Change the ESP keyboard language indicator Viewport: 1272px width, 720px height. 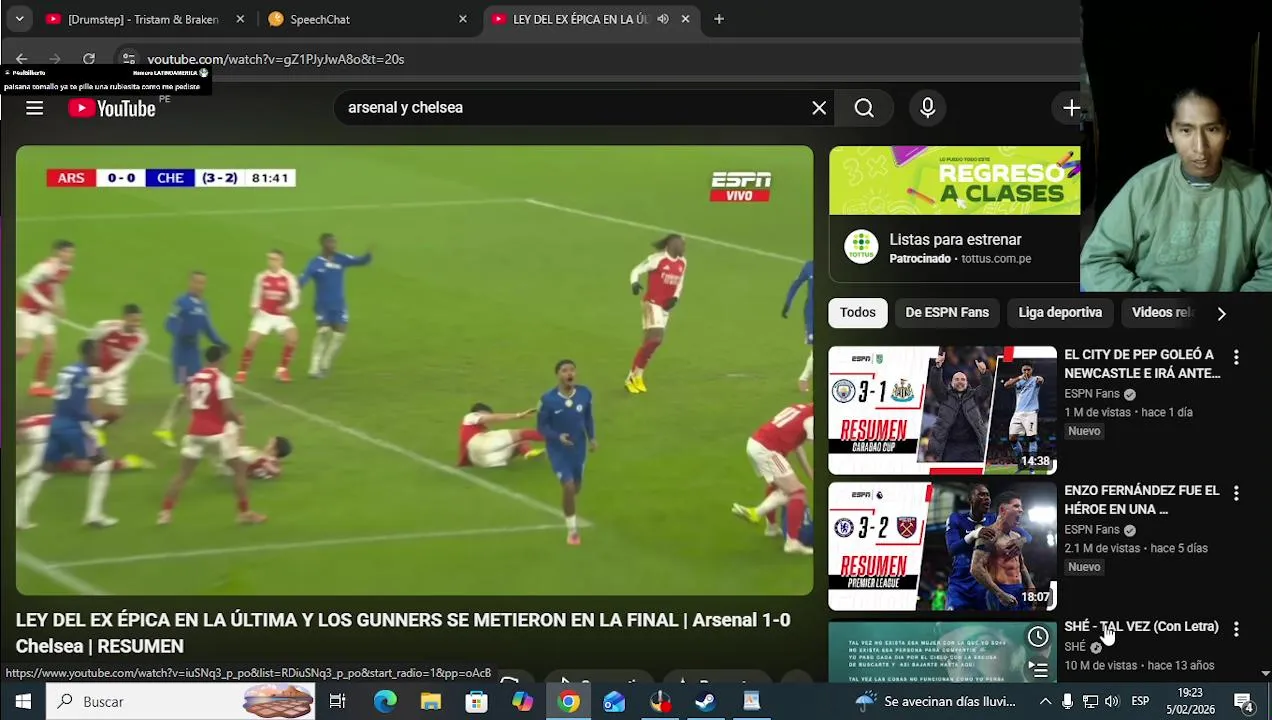(1140, 702)
